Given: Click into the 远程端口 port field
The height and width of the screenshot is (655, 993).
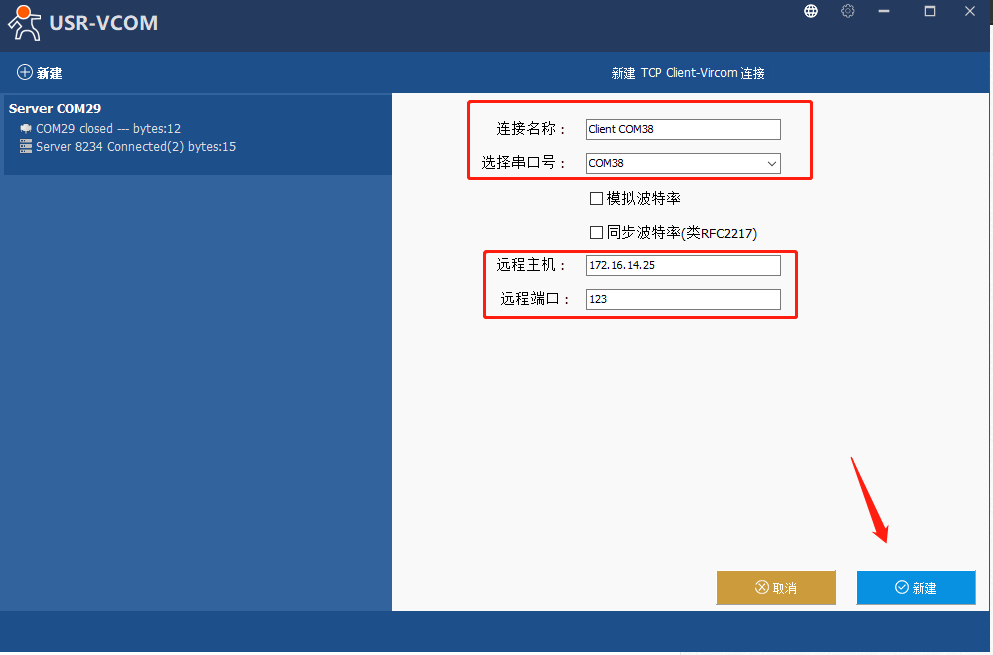Looking at the screenshot, I should coord(682,299).
